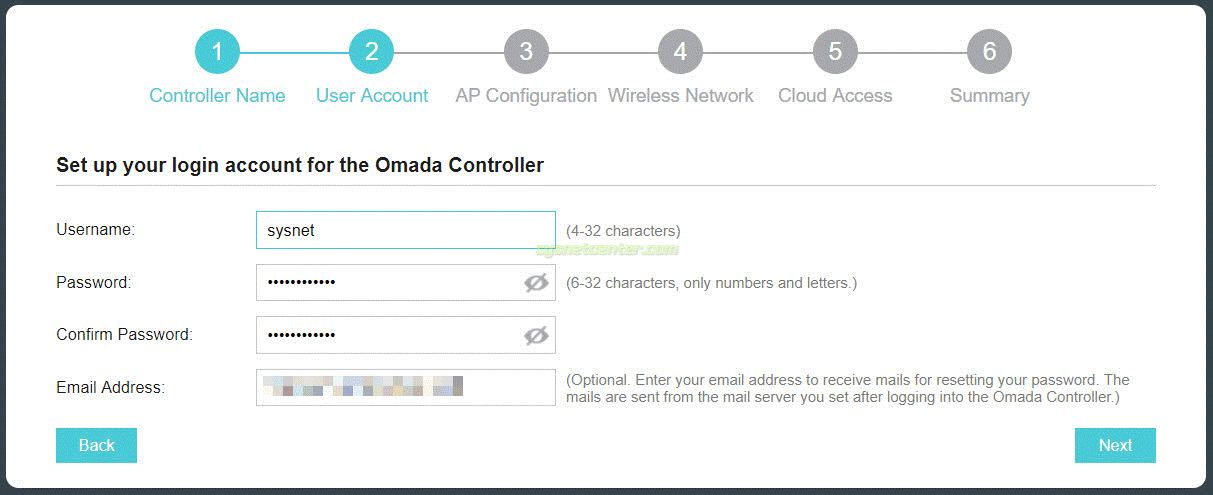Click step 4 circle for Wireless Network
The image size is (1213, 495).
point(681,51)
